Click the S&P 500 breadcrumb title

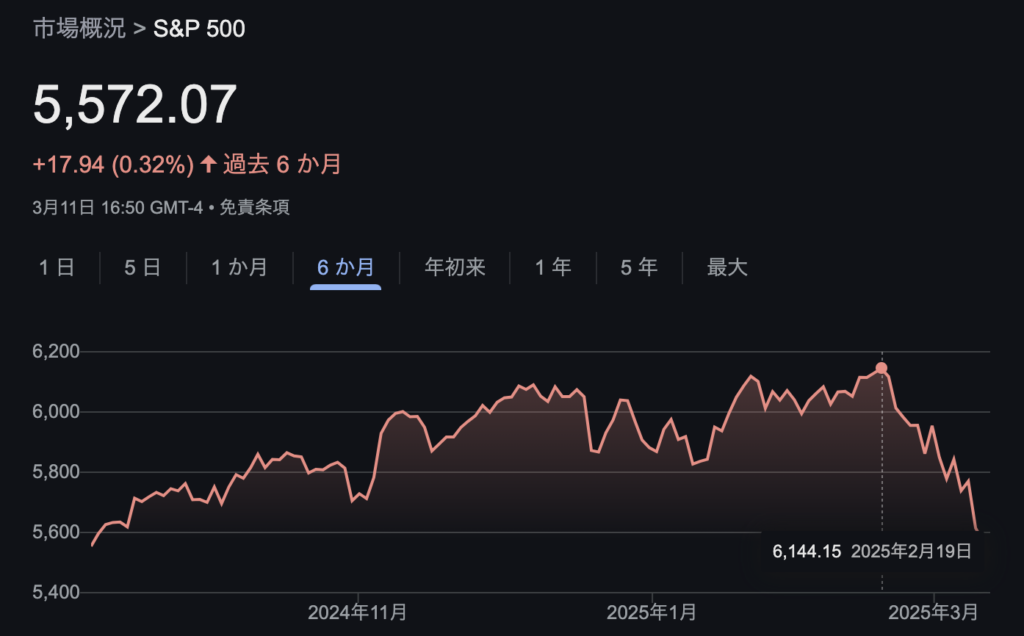pyautogui.click(x=199, y=28)
